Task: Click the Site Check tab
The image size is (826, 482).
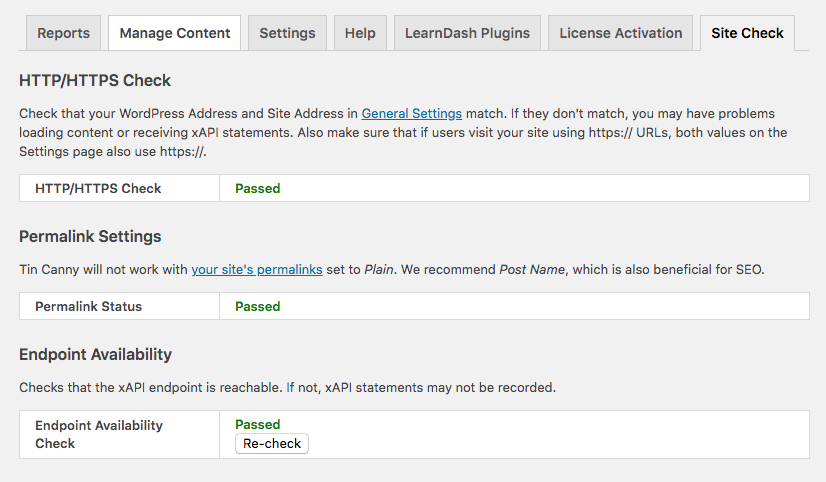Action: [x=747, y=33]
